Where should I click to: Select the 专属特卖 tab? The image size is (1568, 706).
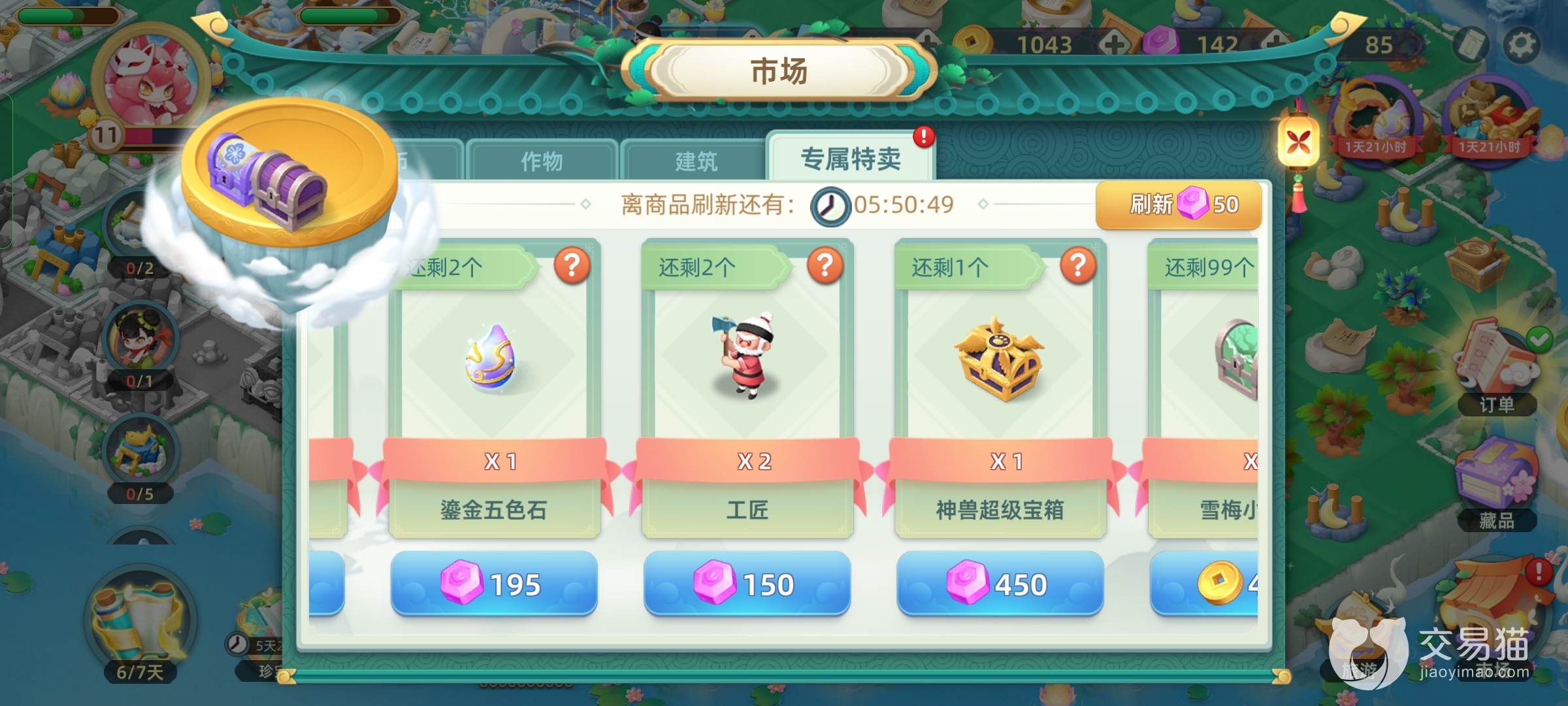tap(851, 157)
